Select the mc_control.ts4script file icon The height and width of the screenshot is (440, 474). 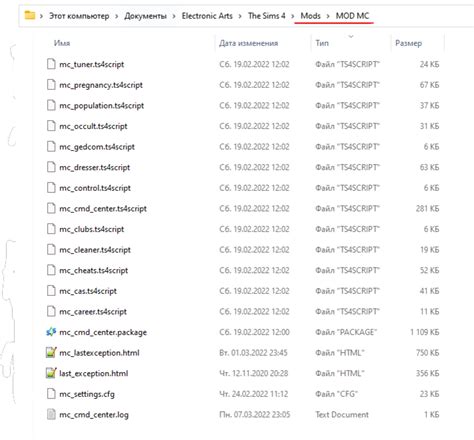(51, 188)
